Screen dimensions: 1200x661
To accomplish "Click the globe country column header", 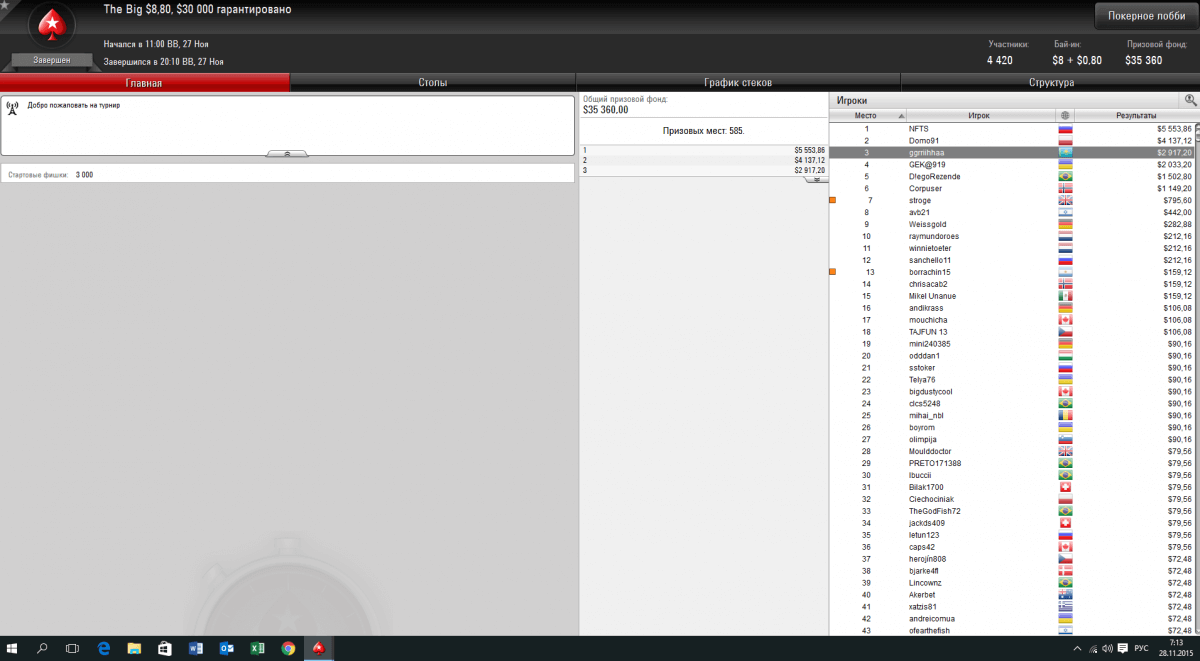I will (x=1065, y=116).
